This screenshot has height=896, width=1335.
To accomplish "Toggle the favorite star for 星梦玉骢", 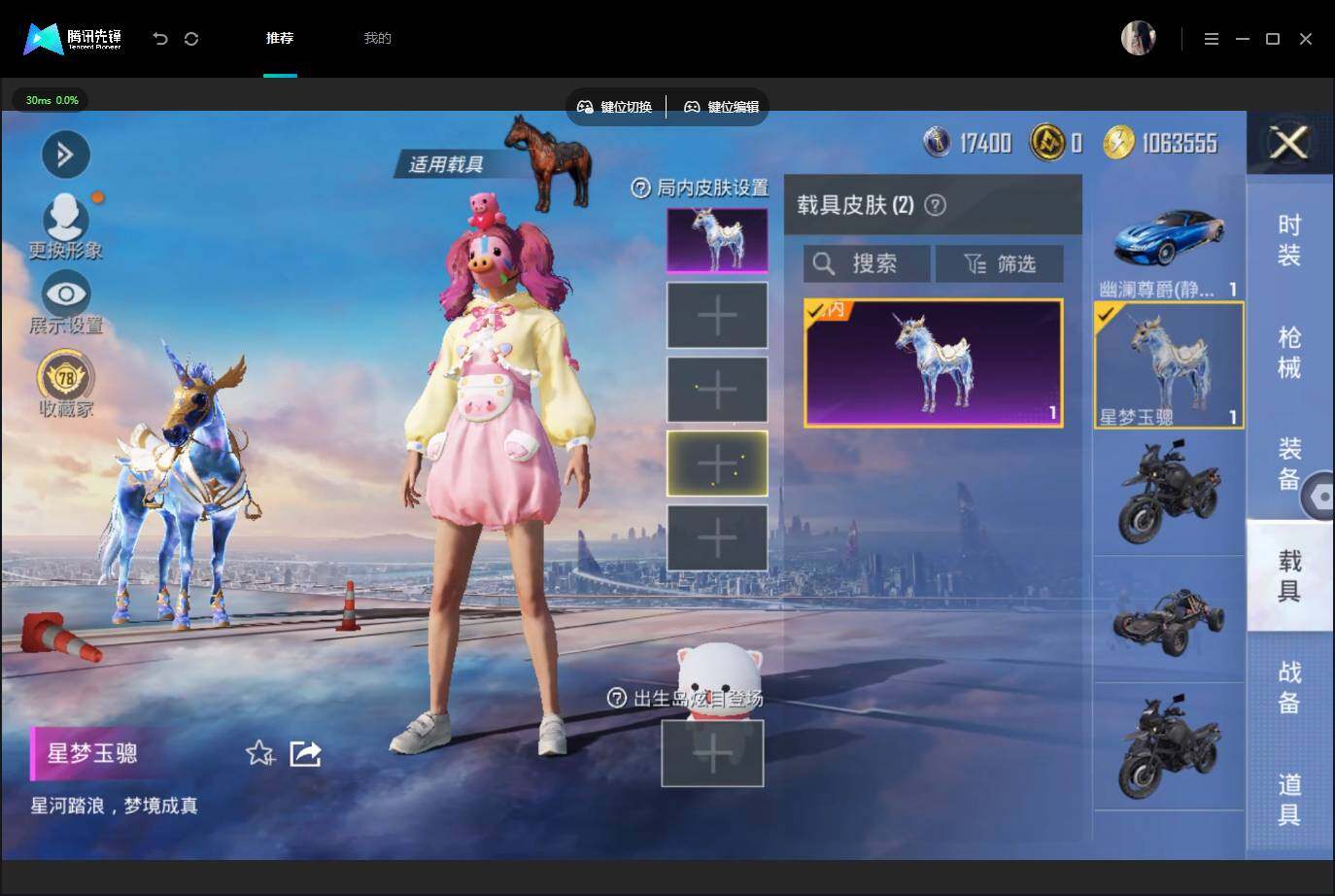I will click(259, 753).
